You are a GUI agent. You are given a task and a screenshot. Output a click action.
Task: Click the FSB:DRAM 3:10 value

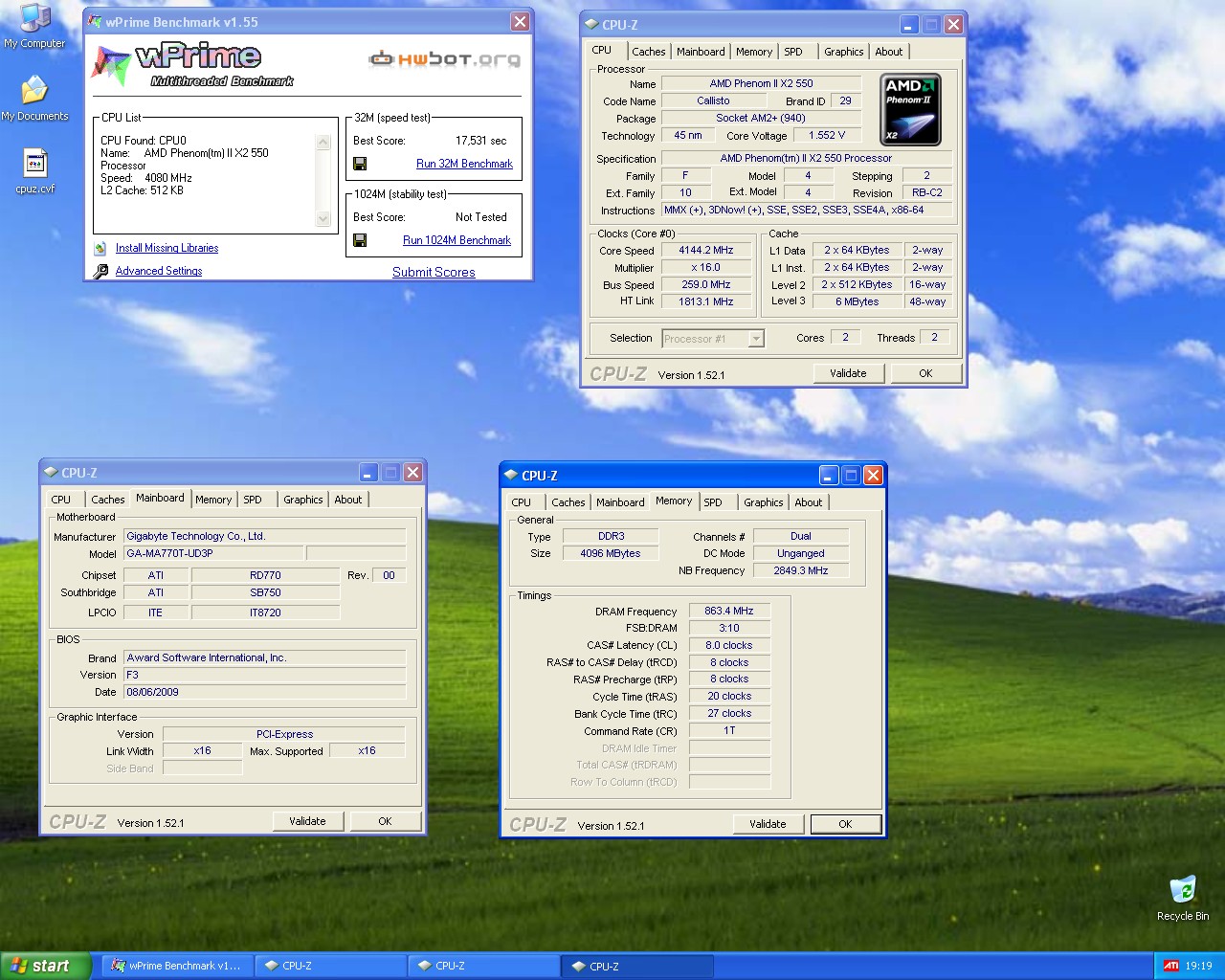coord(729,629)
